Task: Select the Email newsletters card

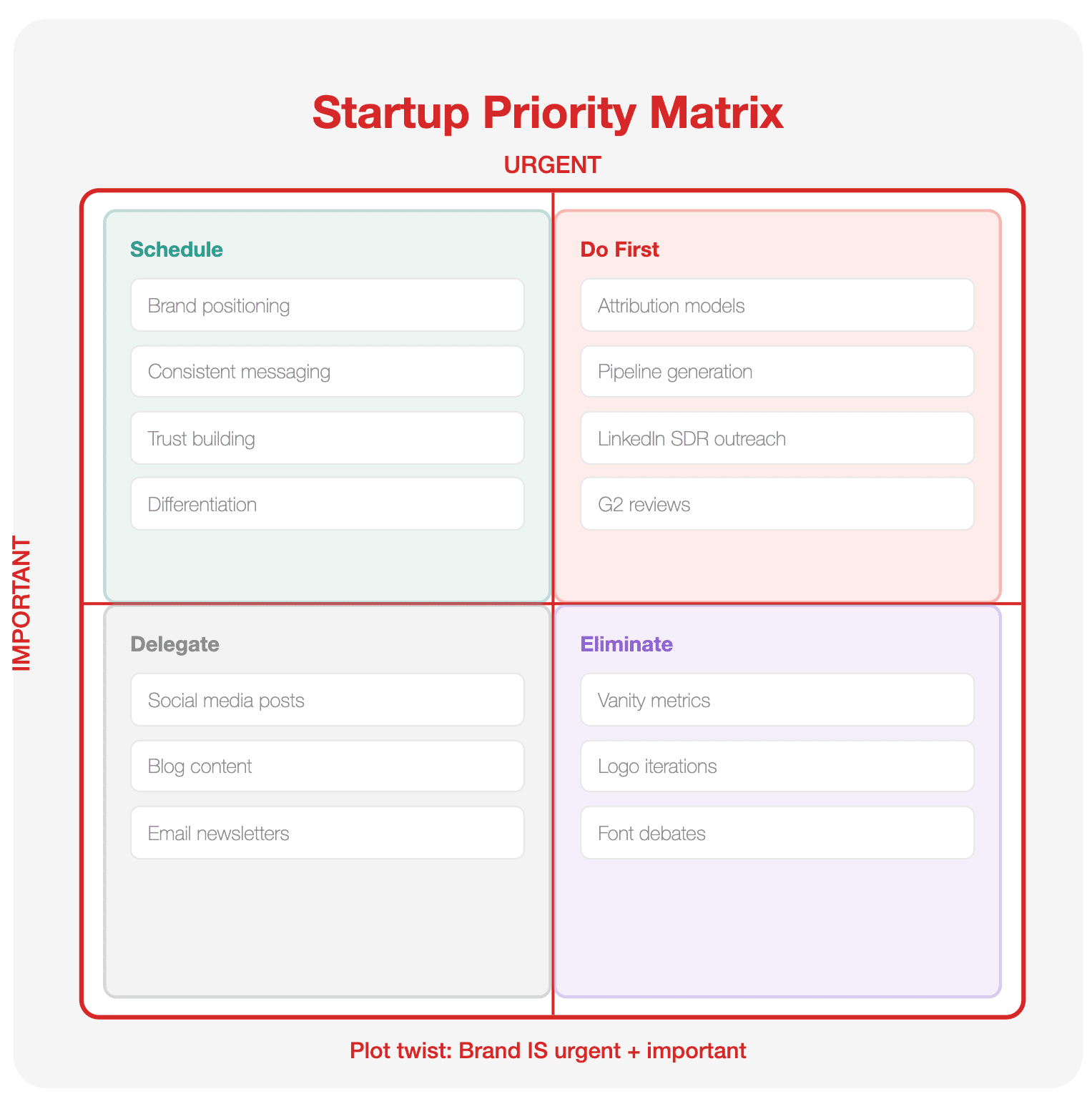Action: click(x=328, y=833)
